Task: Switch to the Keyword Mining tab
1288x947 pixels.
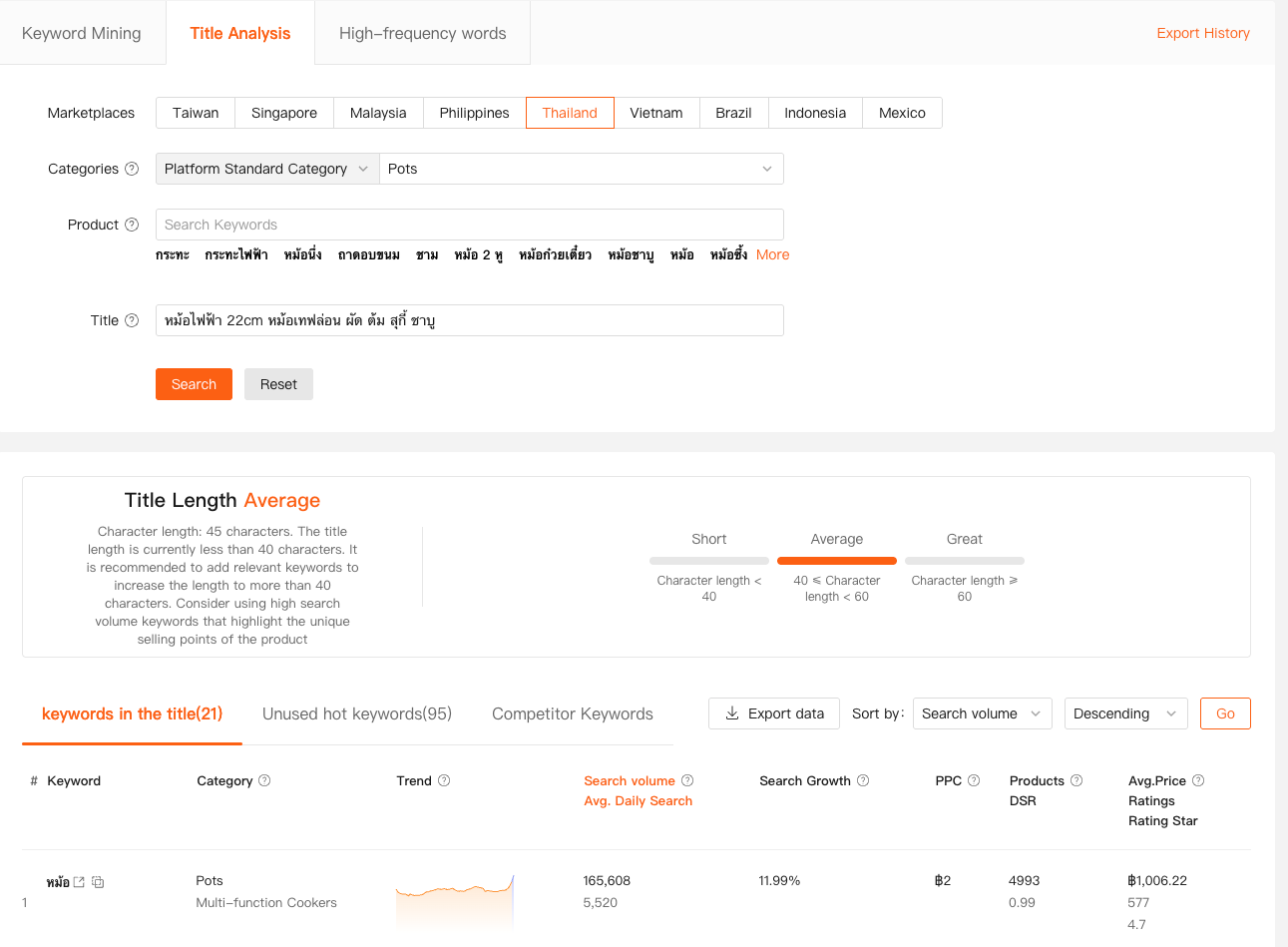Action: click(x=82, y=33)
